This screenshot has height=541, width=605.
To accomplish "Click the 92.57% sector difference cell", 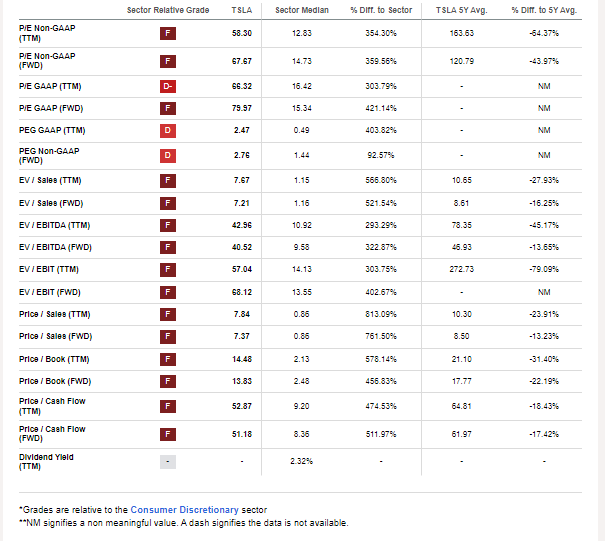I will (x=381, y=156).
